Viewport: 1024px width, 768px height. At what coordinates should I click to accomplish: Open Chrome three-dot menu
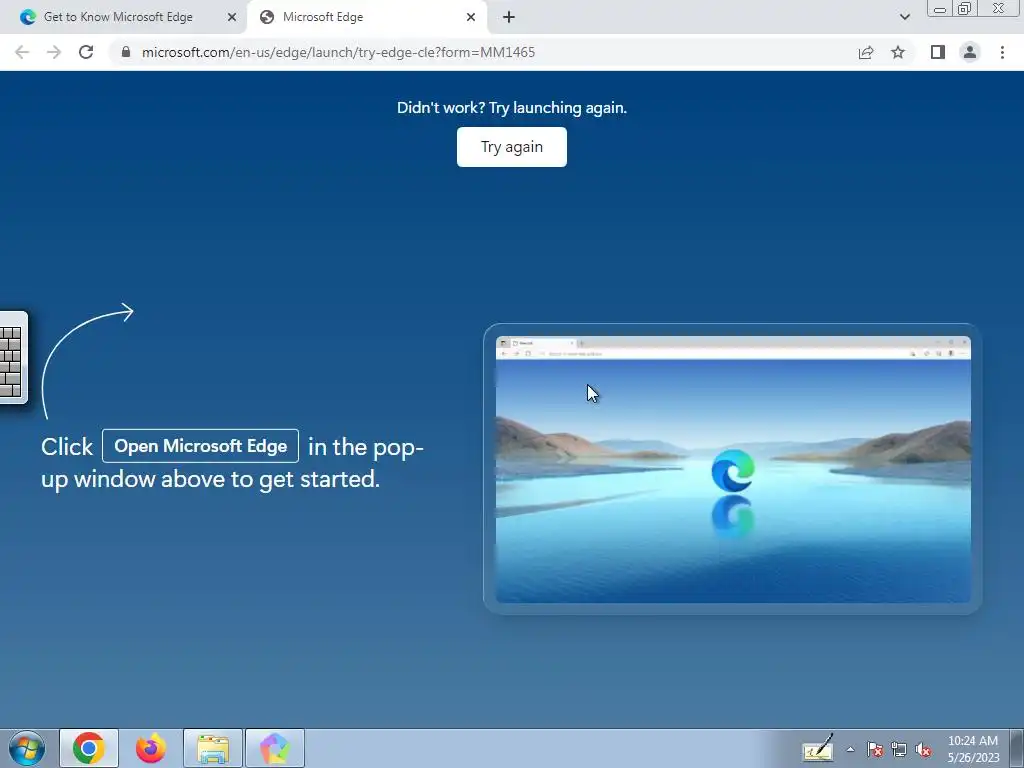coord(1002,52)
